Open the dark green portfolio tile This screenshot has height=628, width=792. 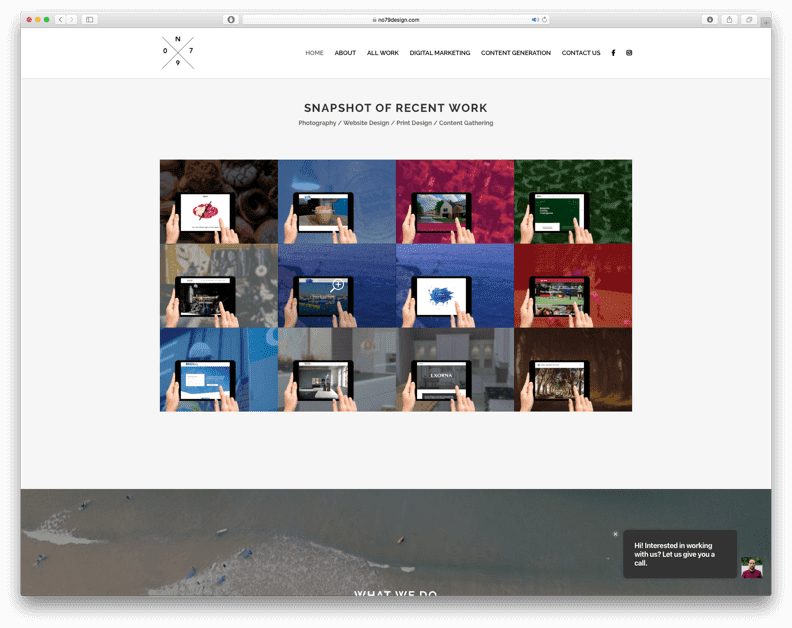click(x=573, y=202)
